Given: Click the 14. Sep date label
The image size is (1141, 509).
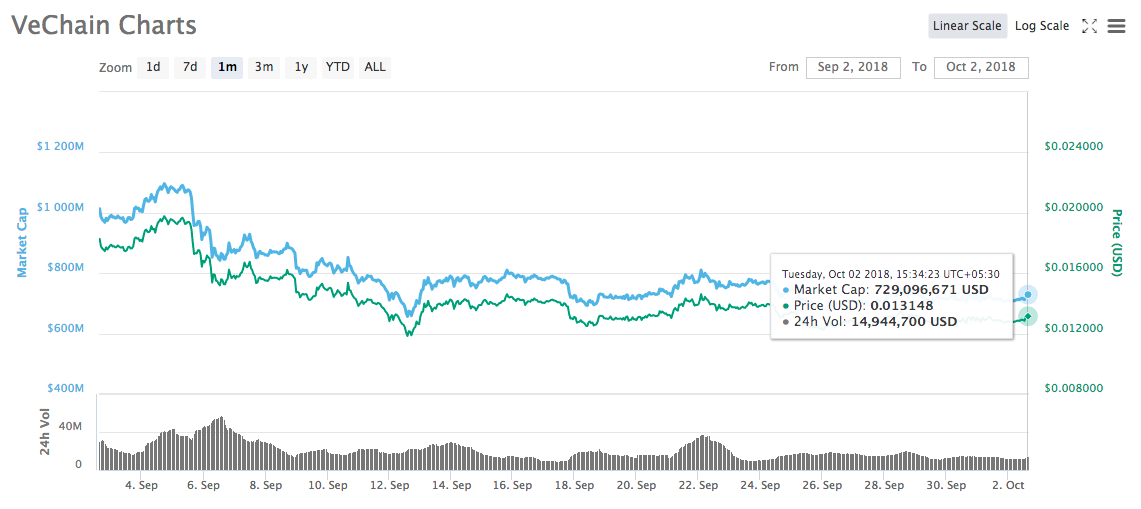Looking at the screenshot, I should [x=451, y=484].
